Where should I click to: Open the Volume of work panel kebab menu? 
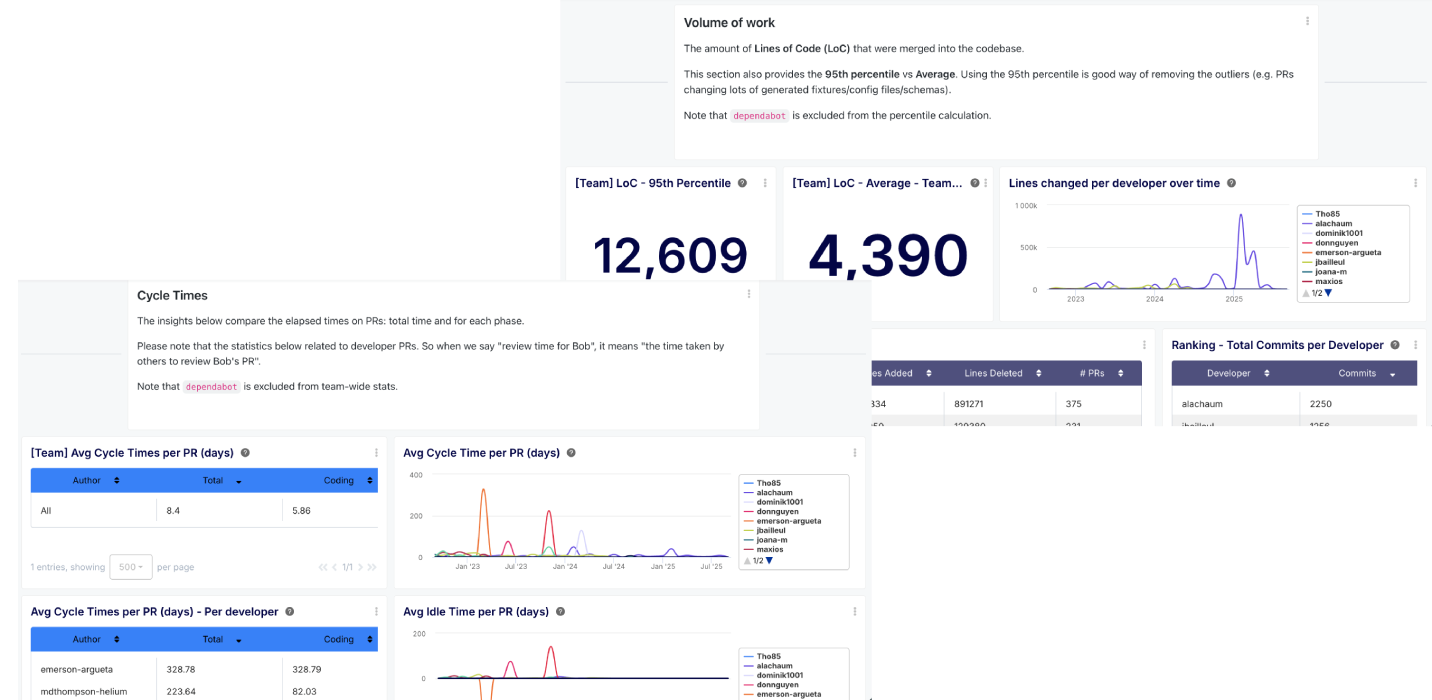click(x=1307, y=21)
